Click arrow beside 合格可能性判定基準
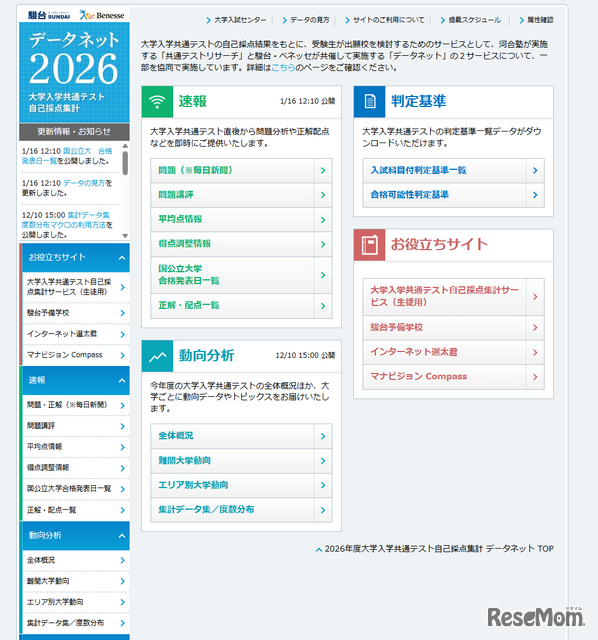This screenshot has width=598, height=640. click(535, 195)
